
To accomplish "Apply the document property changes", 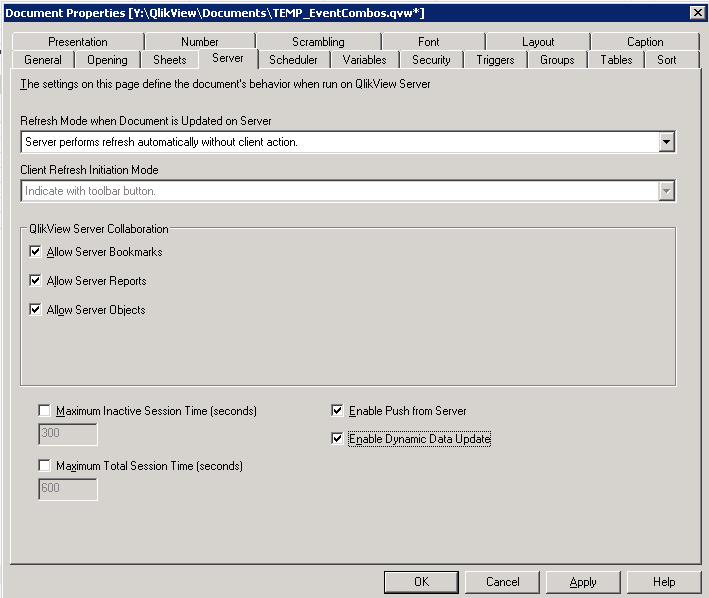I will 583,582.
